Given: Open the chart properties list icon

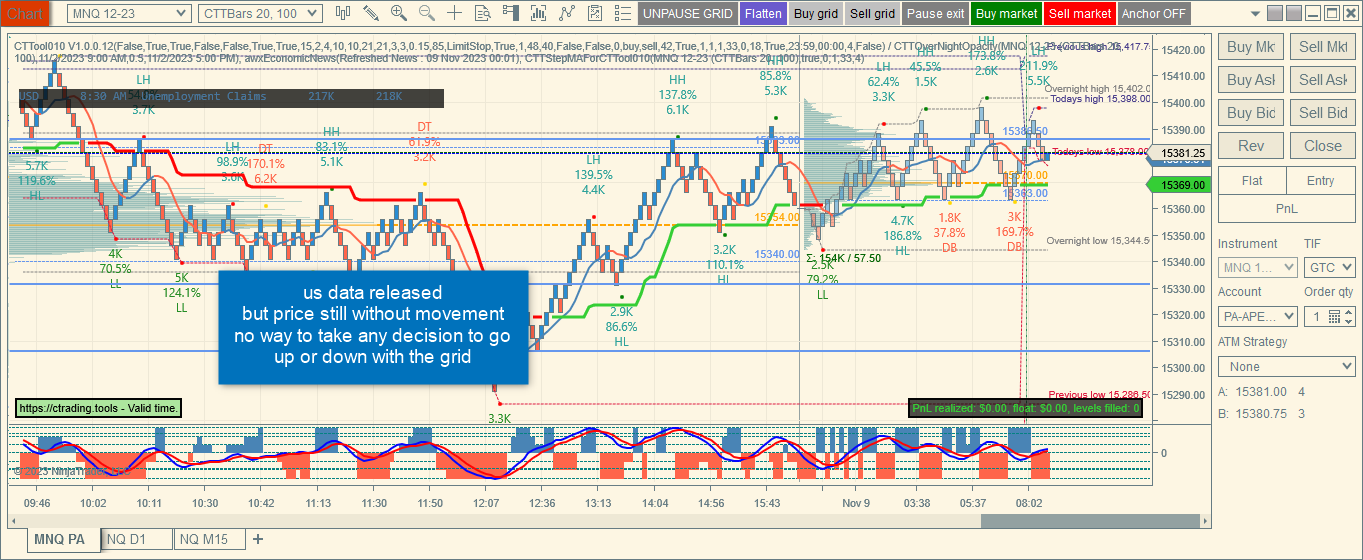Looking at the screenshot, I should coord(623,13).
